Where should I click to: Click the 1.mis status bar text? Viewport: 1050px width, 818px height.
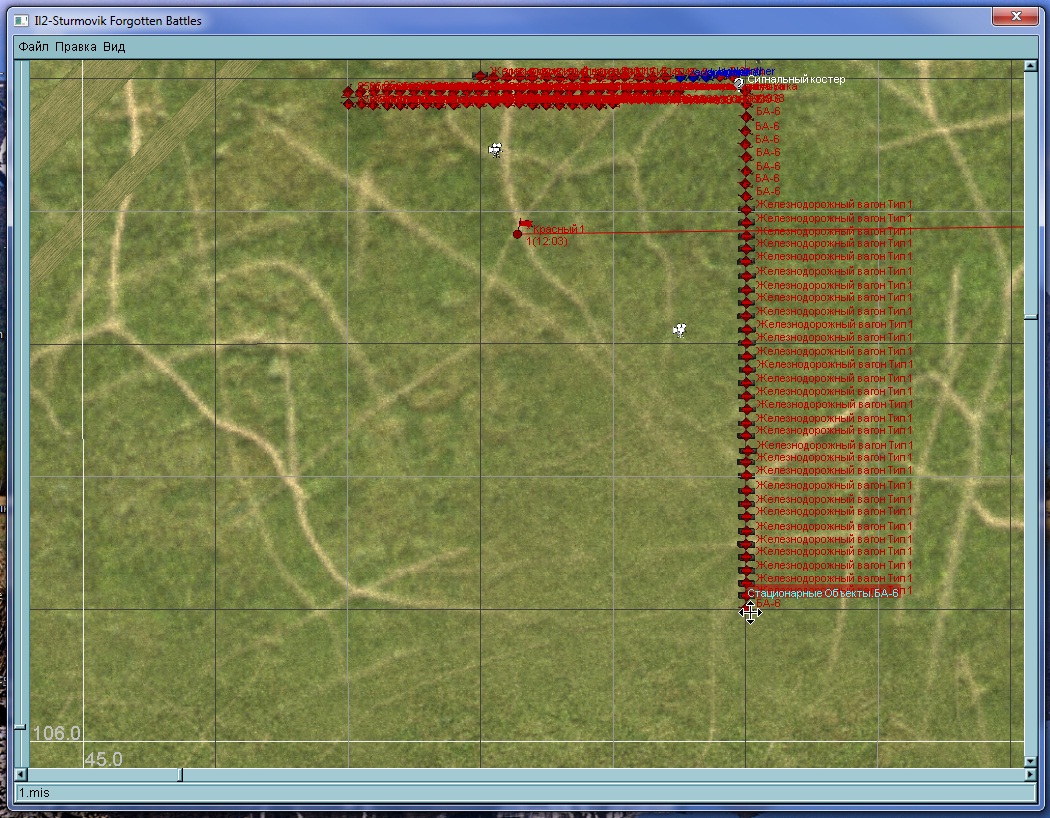pyautogui.click(x=34, y=793)
